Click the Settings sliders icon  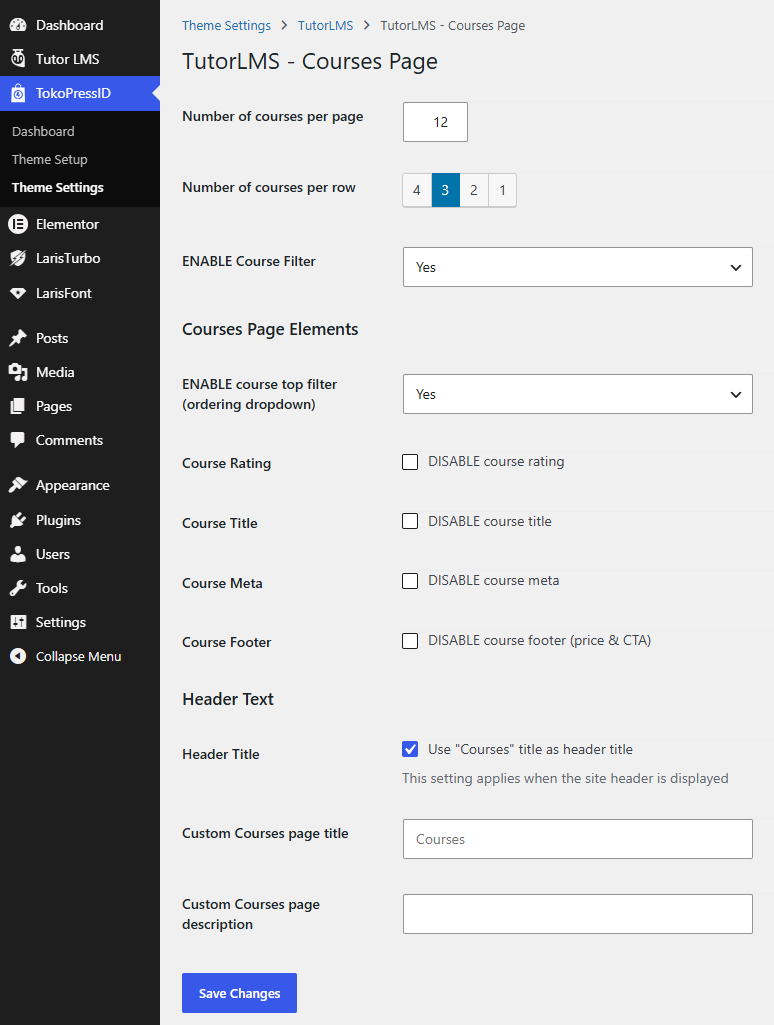point(18,622)
